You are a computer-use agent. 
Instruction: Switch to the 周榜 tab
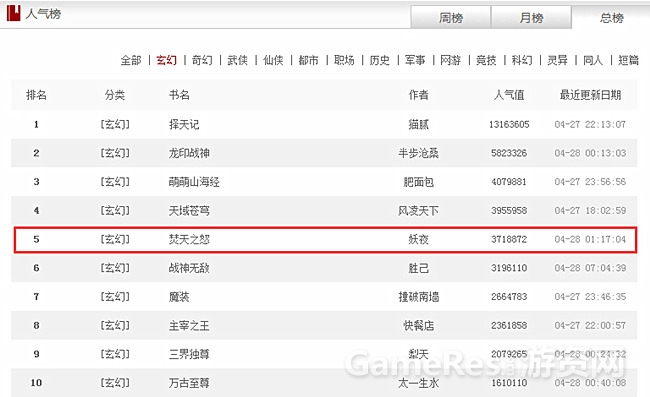point(451,17)
